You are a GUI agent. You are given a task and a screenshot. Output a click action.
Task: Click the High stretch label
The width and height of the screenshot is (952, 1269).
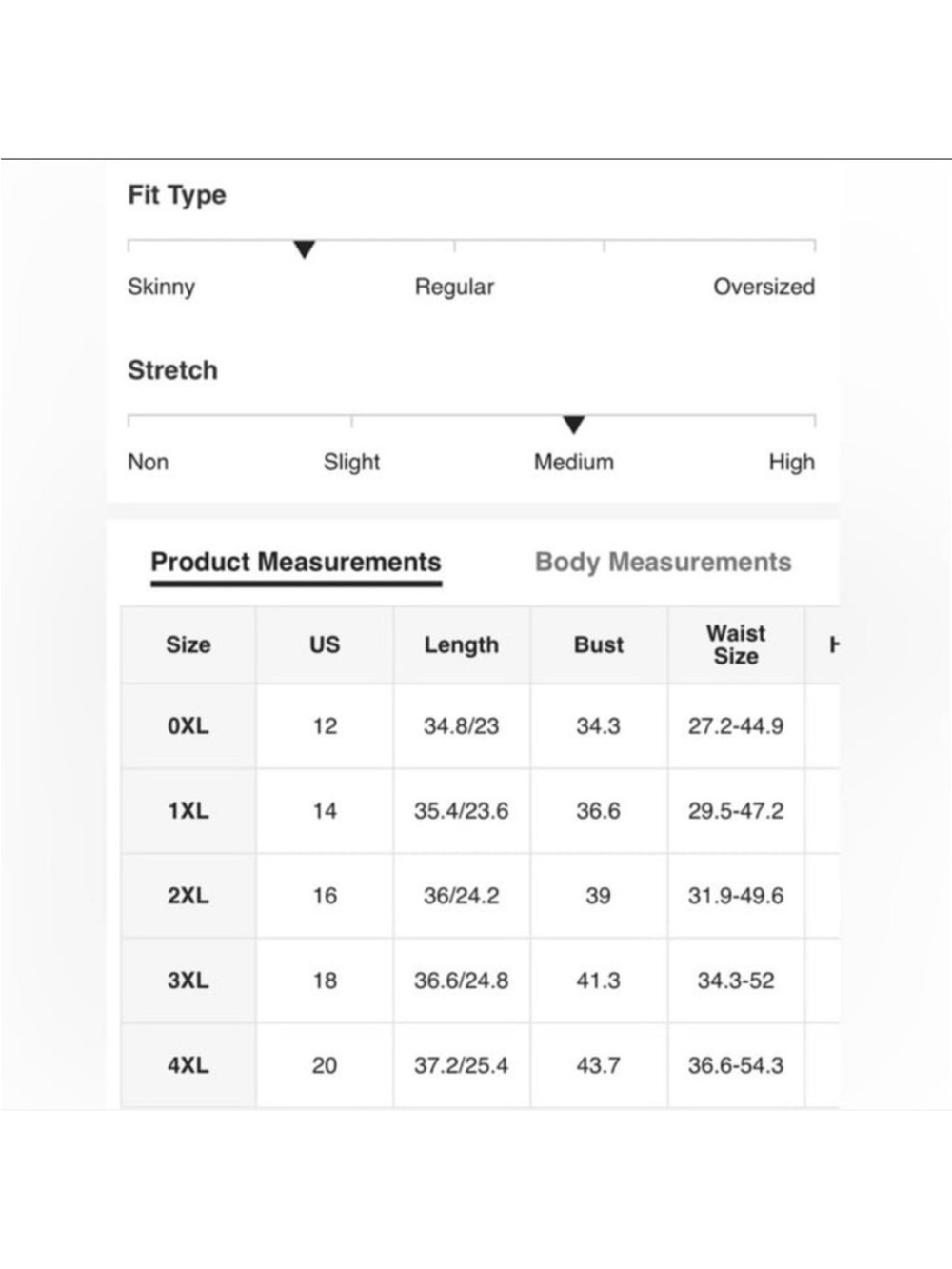click(791, 462)
